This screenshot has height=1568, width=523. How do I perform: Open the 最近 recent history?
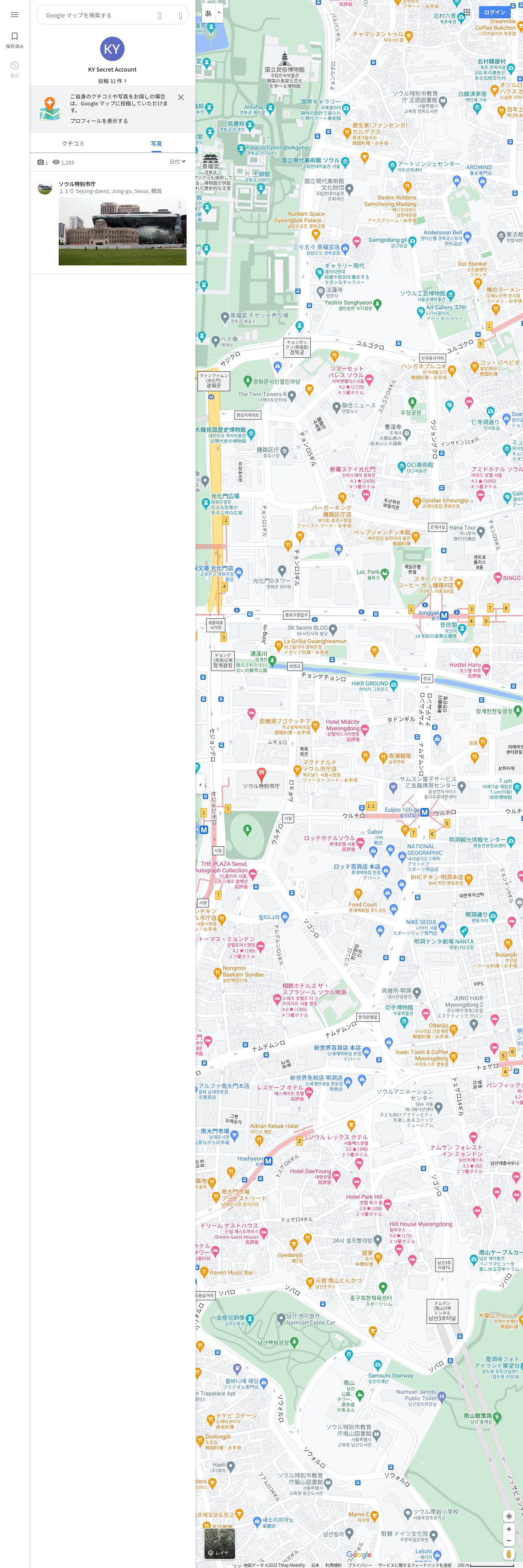tap(15, 69)
